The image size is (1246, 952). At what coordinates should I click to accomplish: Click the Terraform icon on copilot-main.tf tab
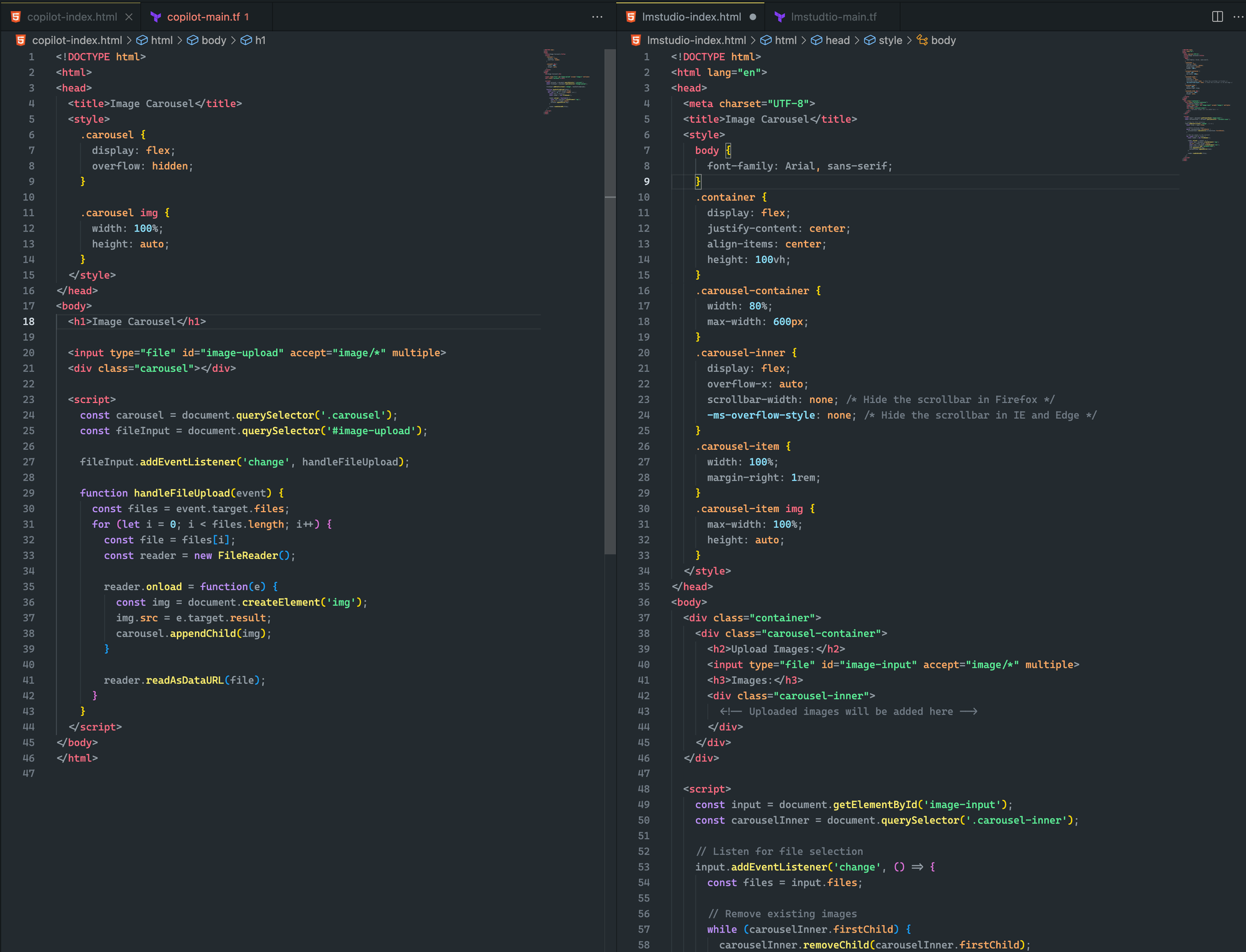pos(156,17)
